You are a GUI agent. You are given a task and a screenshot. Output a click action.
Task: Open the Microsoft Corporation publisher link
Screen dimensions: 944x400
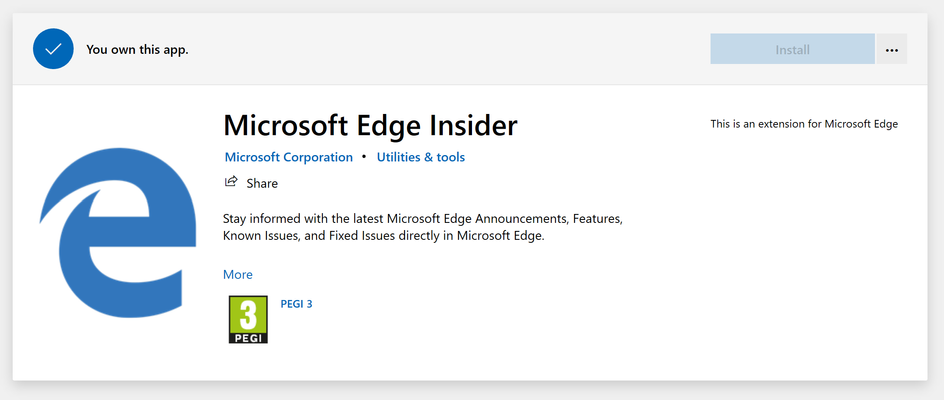coord(288,157)
